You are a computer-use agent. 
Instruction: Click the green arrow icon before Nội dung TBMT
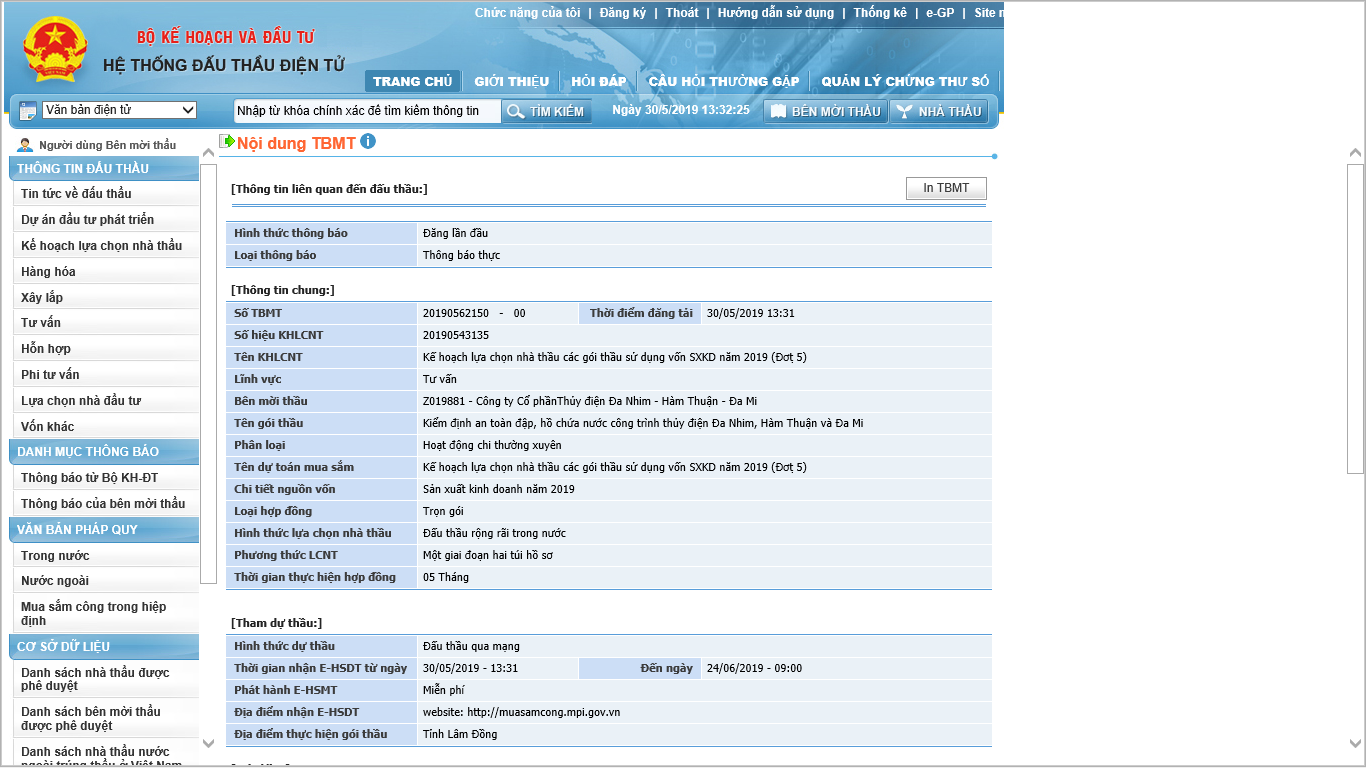pyautogui.click(x=227, y=142)
